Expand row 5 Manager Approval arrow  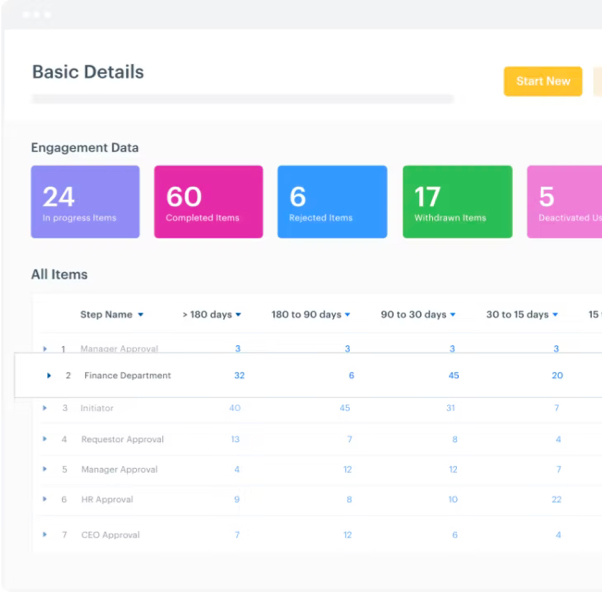point(45,469)
